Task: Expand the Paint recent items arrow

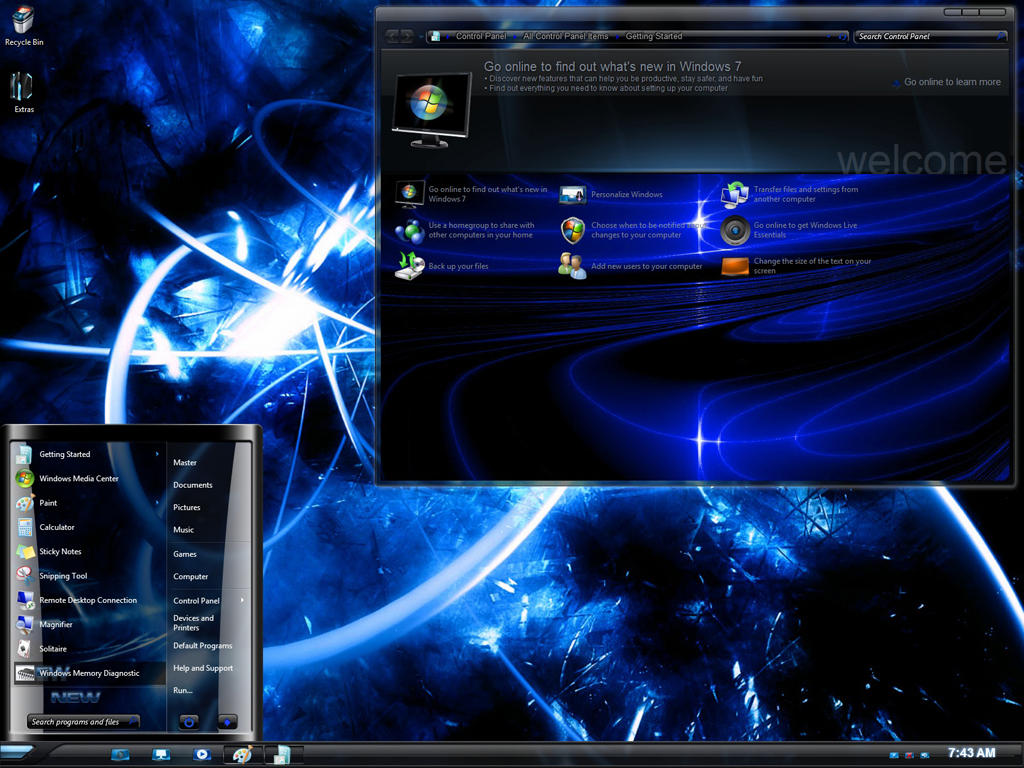Action: pos(157,503)
